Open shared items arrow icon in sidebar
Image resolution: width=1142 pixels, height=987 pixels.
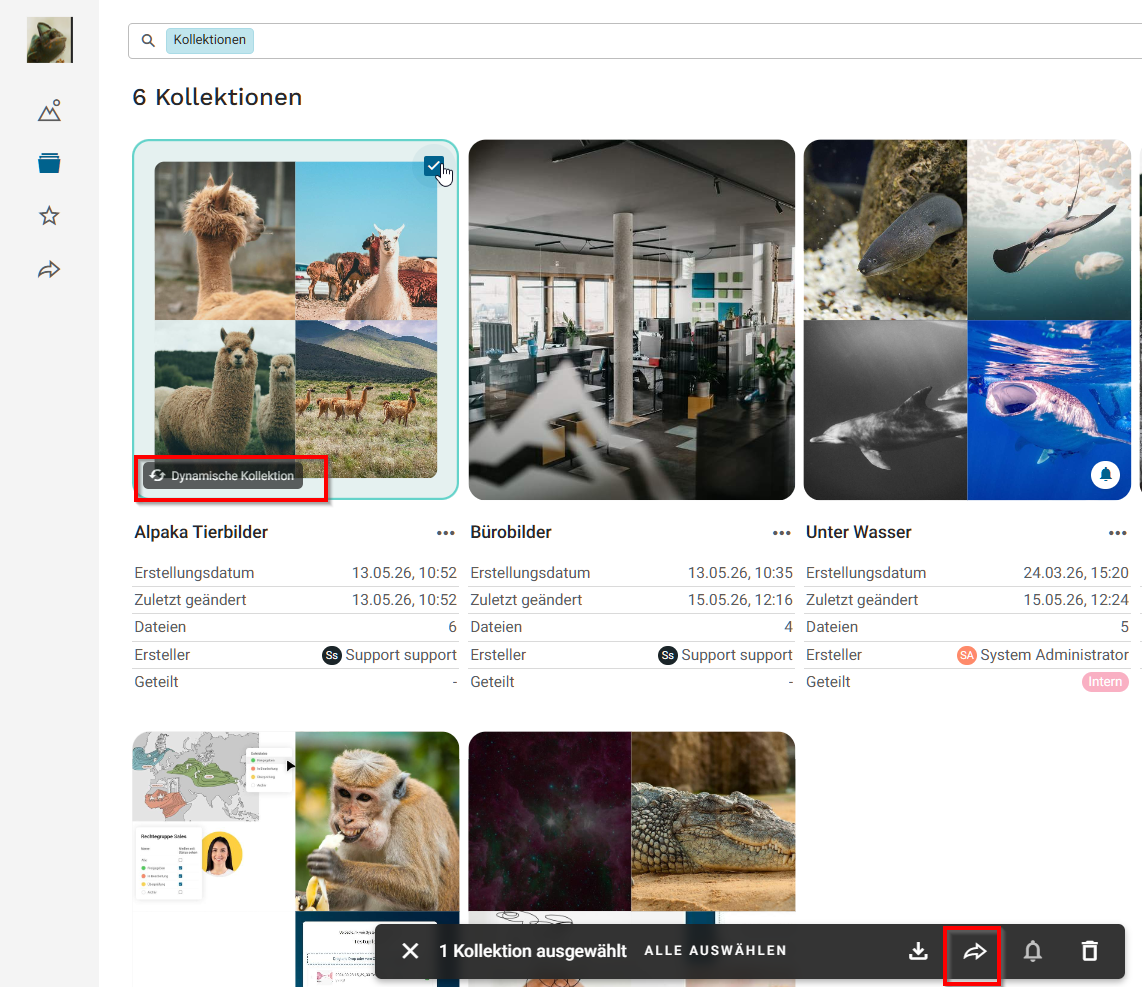(50, 270)
